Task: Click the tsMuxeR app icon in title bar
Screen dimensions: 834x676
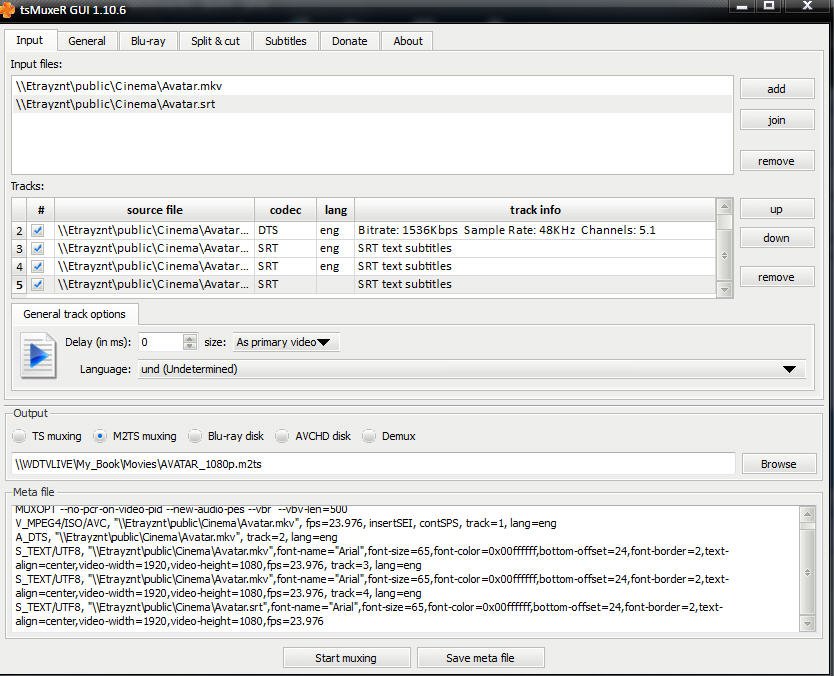Action: point(8,9)
